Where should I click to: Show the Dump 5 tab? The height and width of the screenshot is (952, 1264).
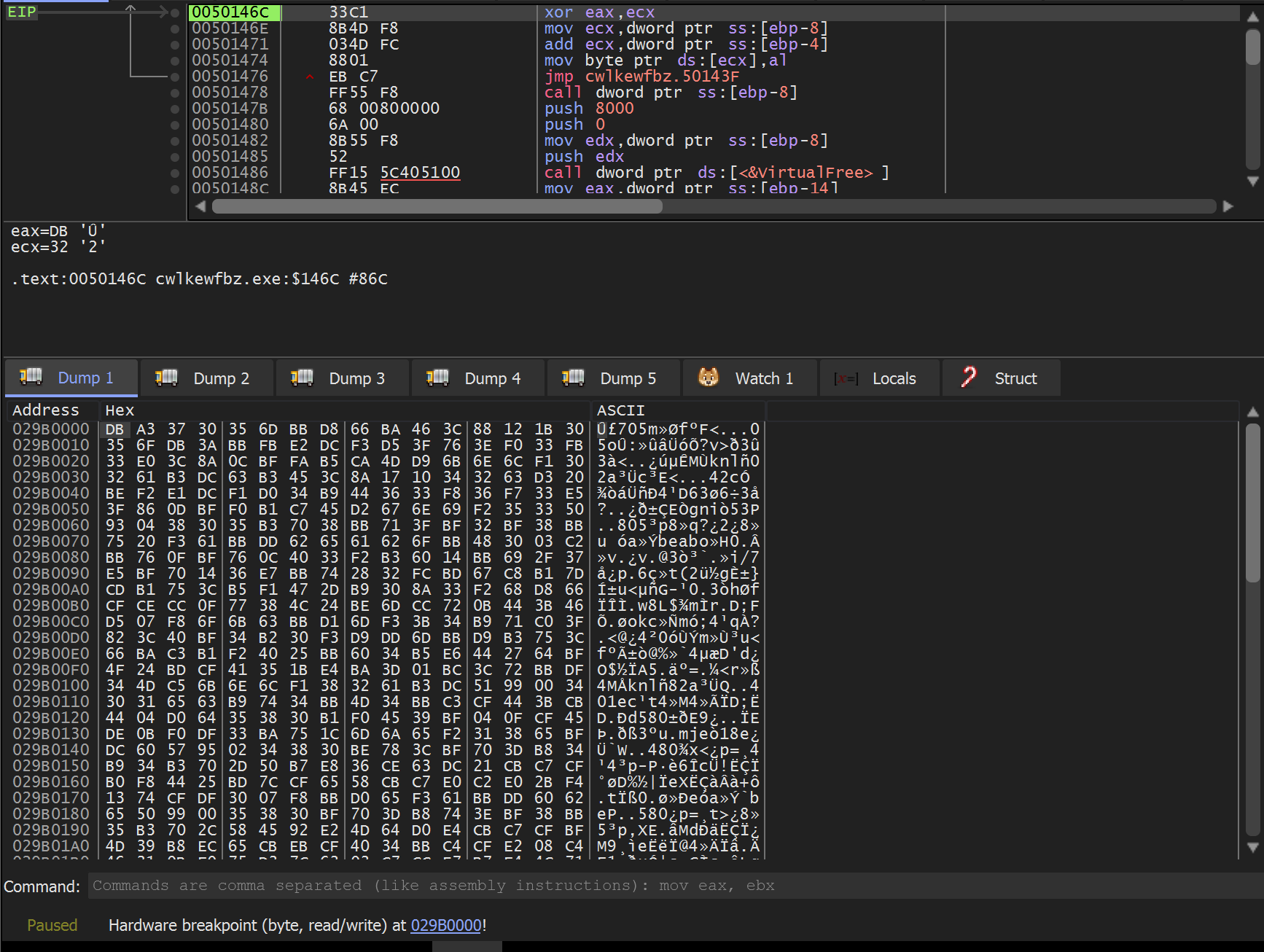point(613,378)
